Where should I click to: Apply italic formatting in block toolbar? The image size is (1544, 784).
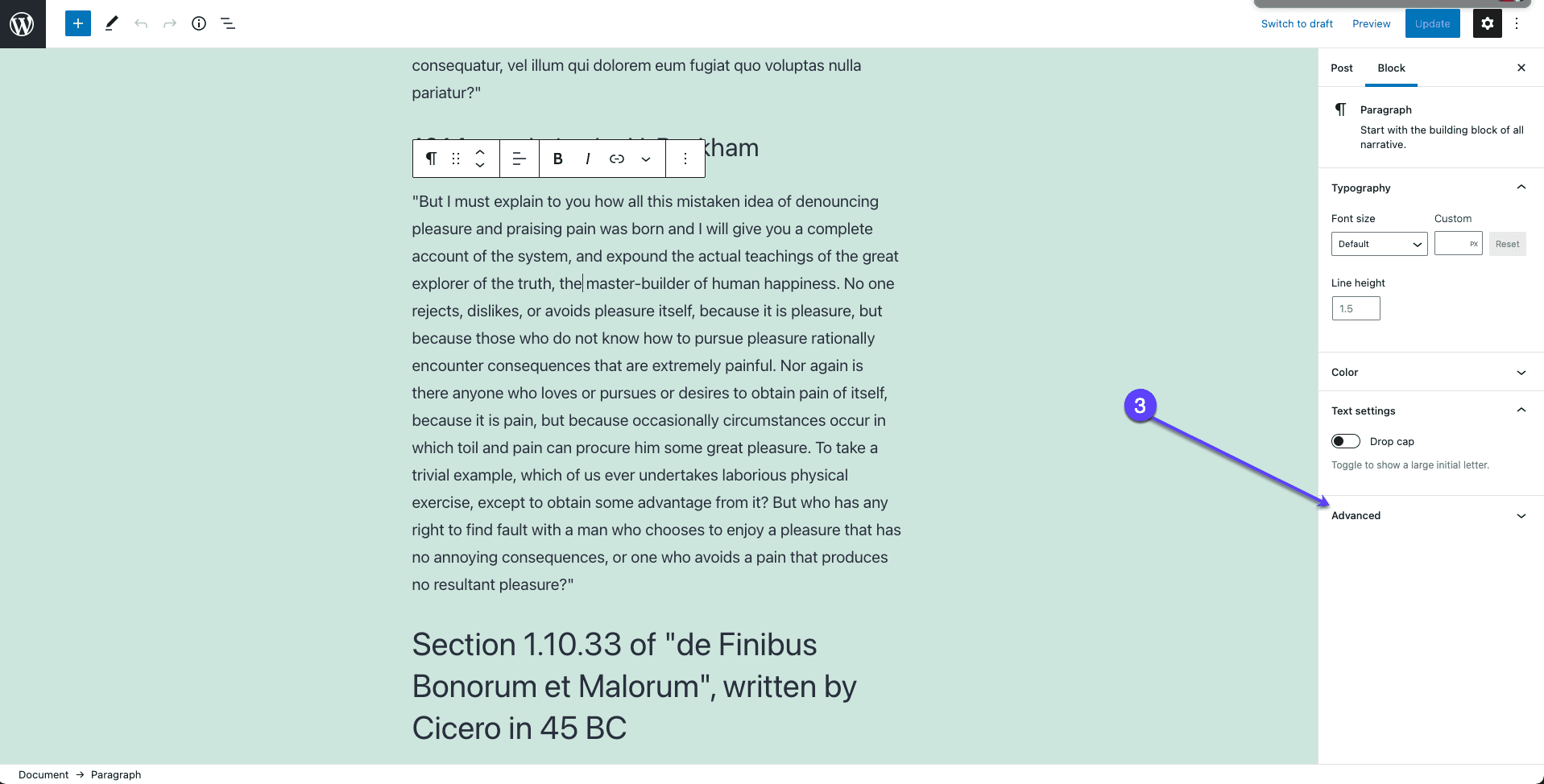pos(588,159)
